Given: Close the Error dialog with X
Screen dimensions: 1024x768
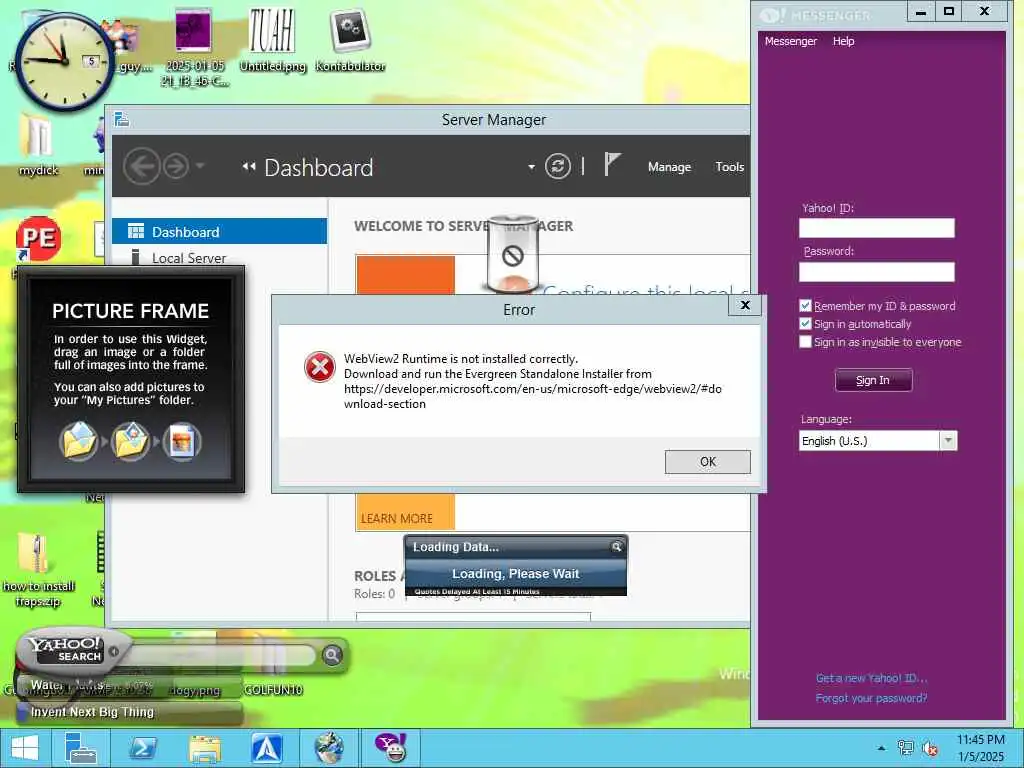Looking at the screenshot, I should click(x=744, y=305).
